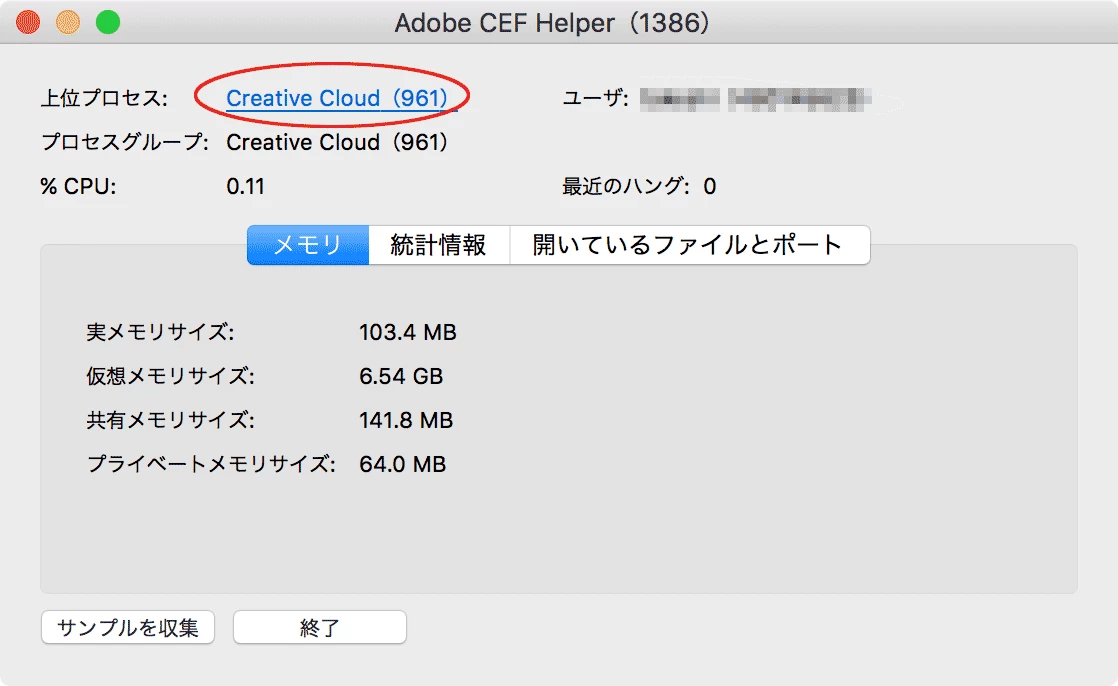
Task: Close the Adobe CEF Helper window
Action: click(x=29, y=22)
